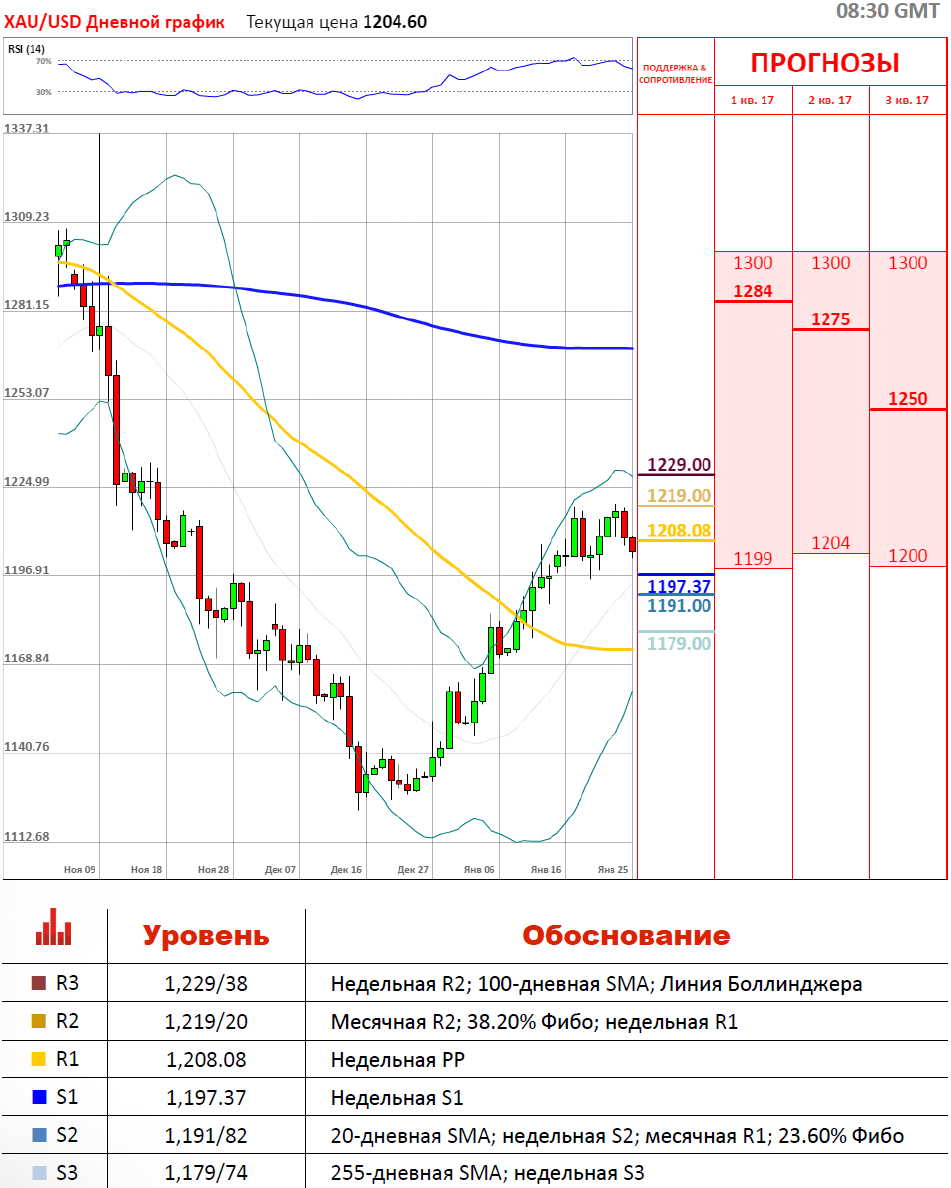This screenshot has width=951, height=1188.
Task: Click the Дек 16 date marker on axis
Action: coord(346,870)
